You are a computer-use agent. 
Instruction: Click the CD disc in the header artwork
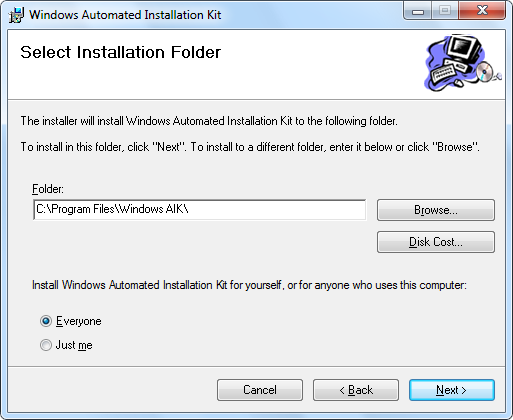click(484, 71)
